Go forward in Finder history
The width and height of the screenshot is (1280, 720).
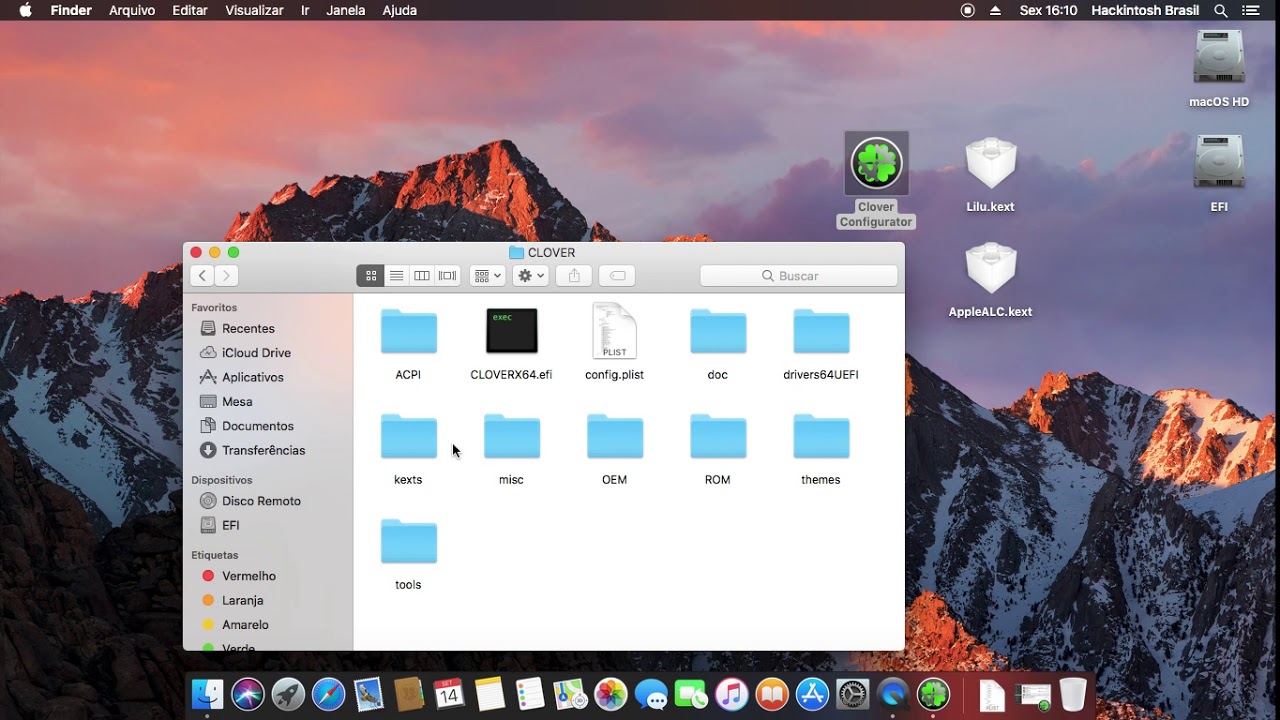pyautogui.click(x=227, y=275)
